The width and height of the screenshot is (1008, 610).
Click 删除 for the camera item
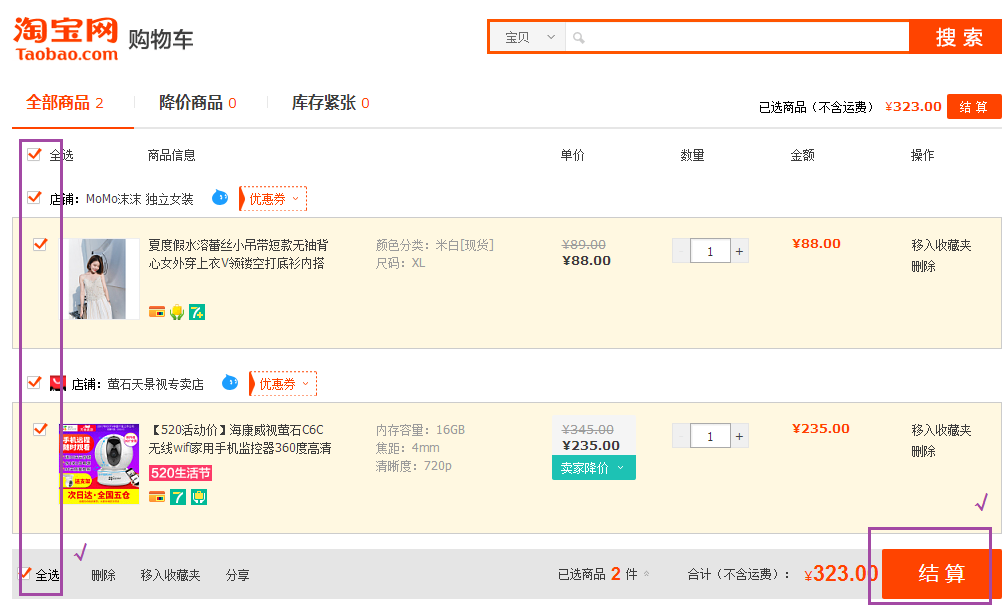tap(923, 451)
